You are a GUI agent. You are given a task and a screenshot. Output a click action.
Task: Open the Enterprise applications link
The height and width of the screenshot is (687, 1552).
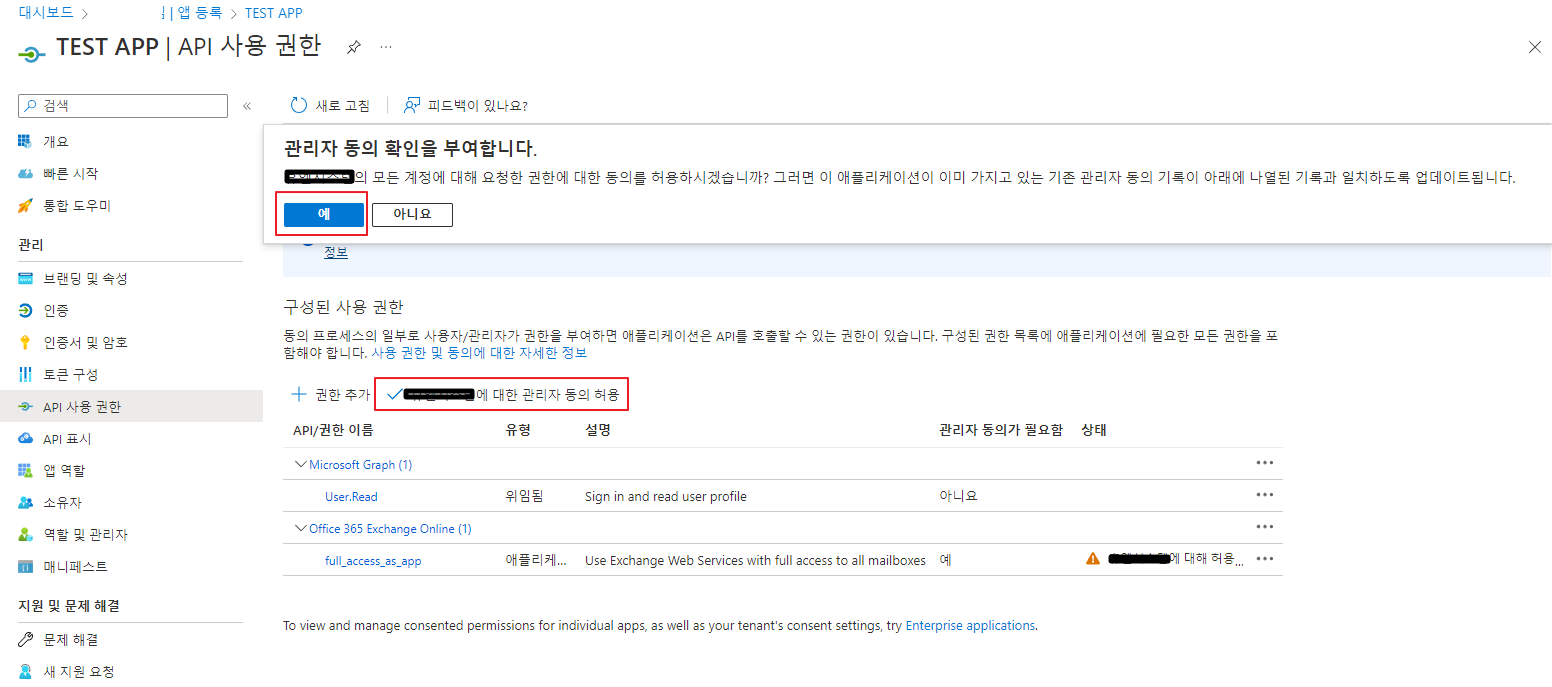970,625
